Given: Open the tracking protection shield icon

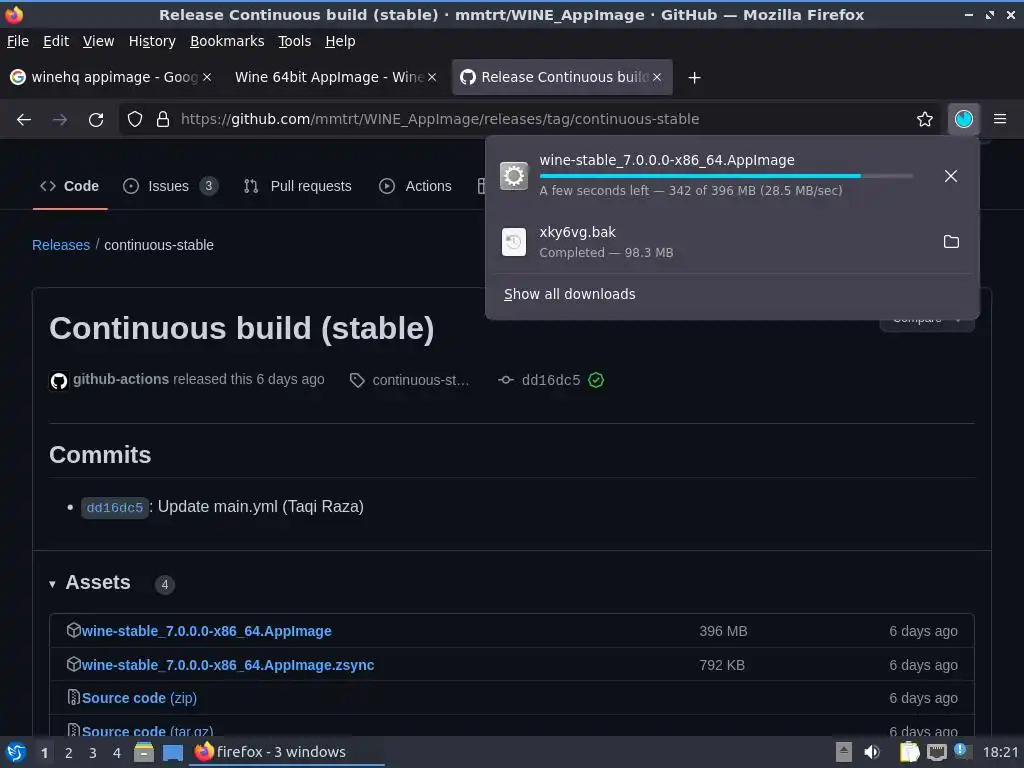Looking at the screenshot, I should pos(135,119).
